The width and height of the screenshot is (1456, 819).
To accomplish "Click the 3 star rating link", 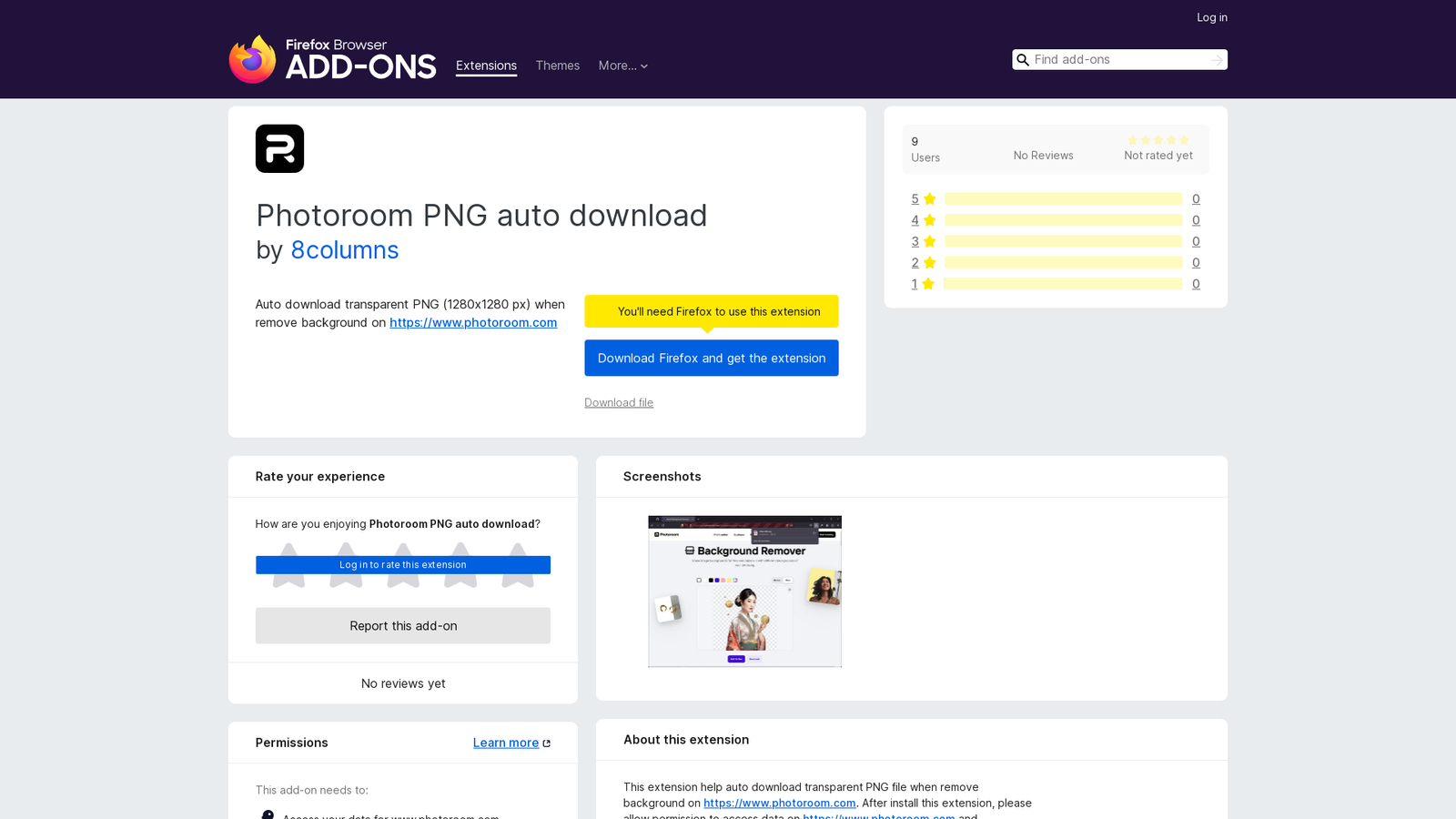I will [x=915, y=241].
